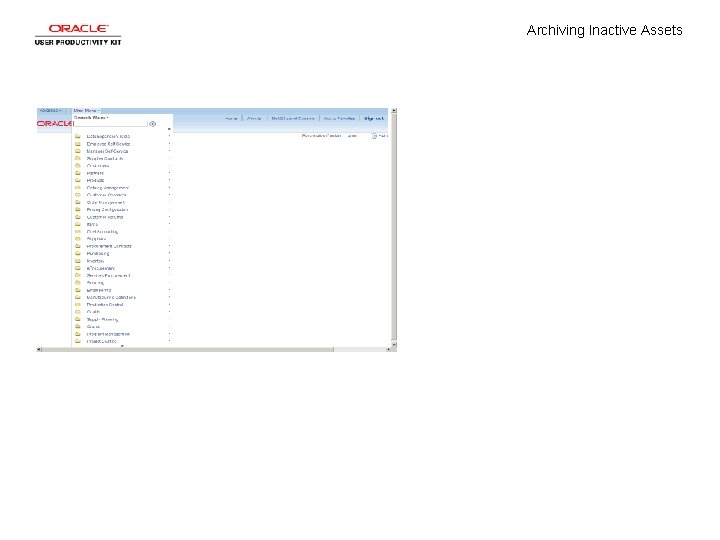Click the Sign out link

point(374,118)
